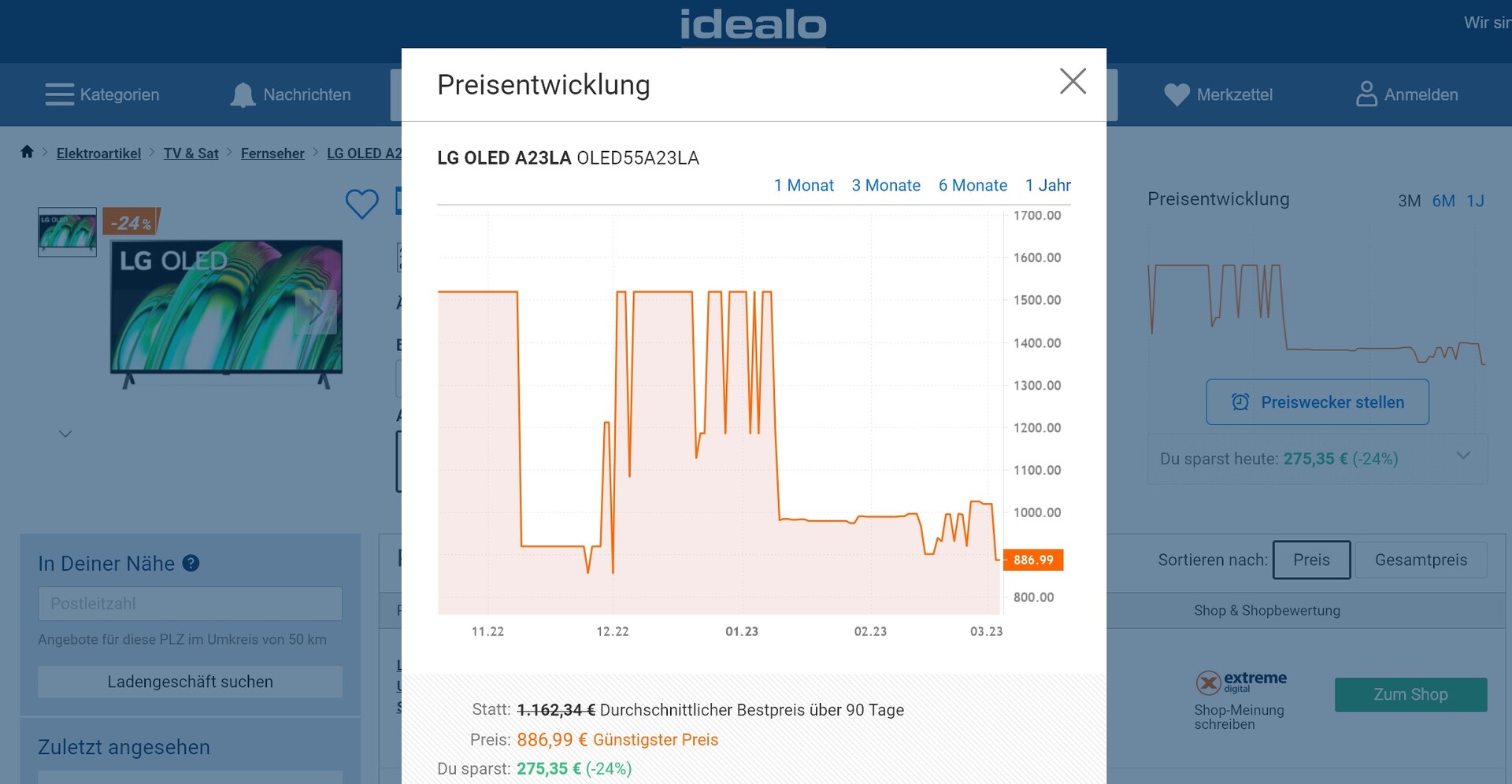Viewport: 1512px width, 784px height.
Task: Expand the Du sparst heute details
Action: pyautogui.click(x=1463, y=456)
